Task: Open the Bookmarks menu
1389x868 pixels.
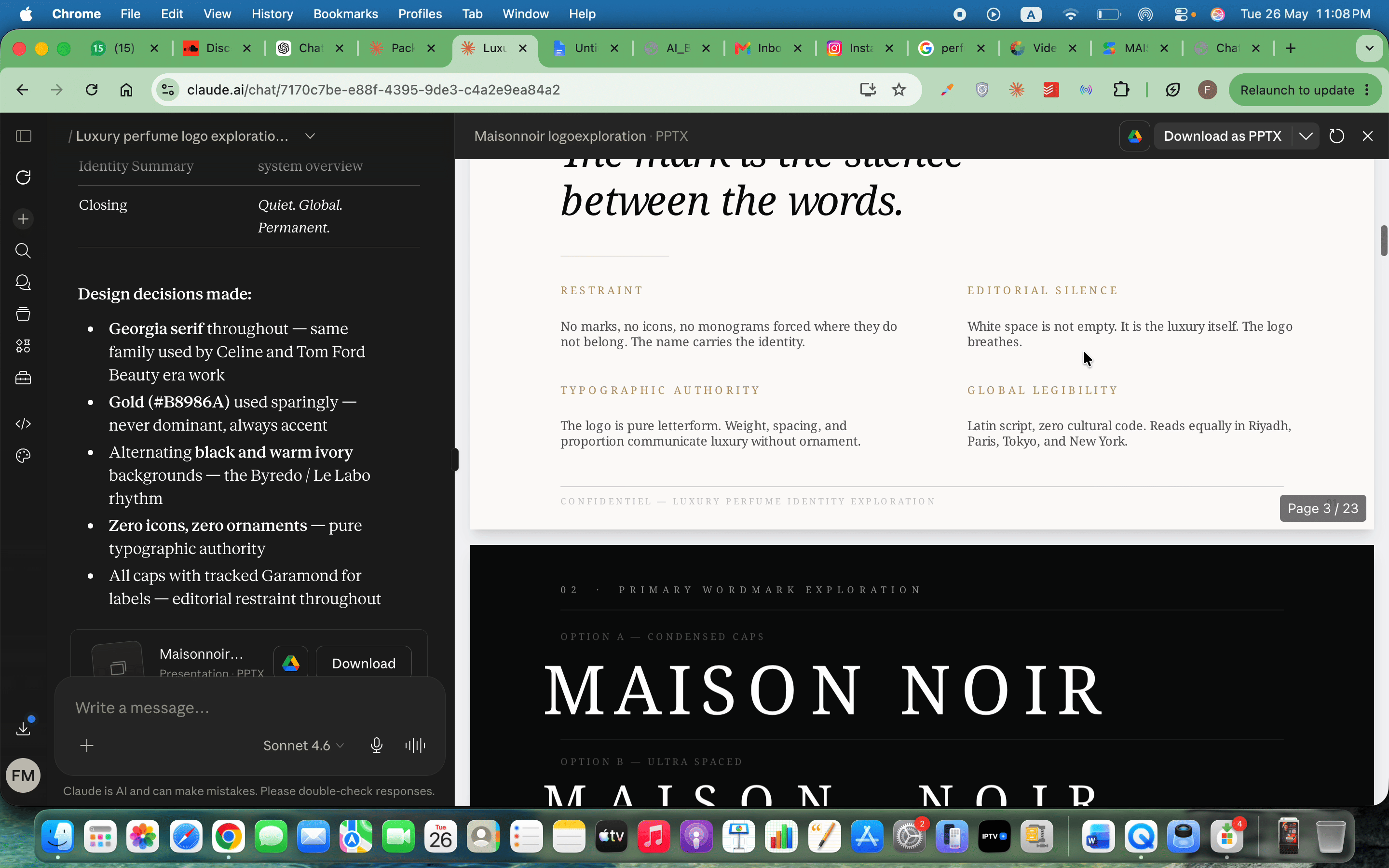Action: [345, 14]
